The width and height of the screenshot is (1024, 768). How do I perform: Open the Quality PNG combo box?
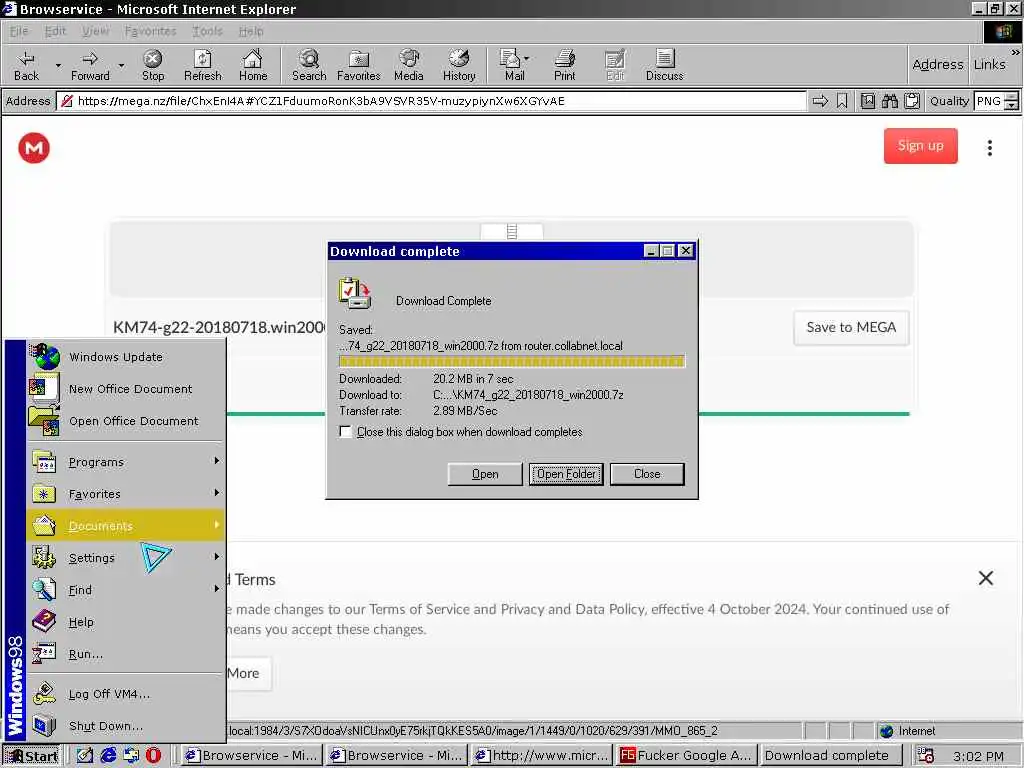[x=996, y=101]
